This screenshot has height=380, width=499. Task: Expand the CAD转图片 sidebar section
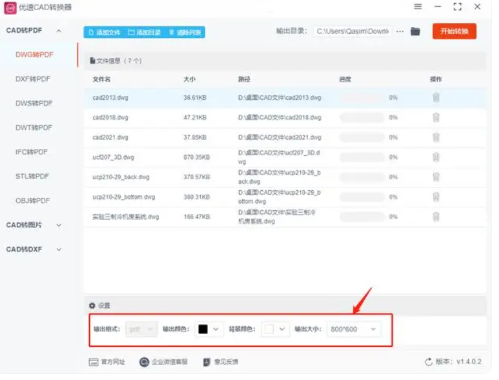point(59,225)
